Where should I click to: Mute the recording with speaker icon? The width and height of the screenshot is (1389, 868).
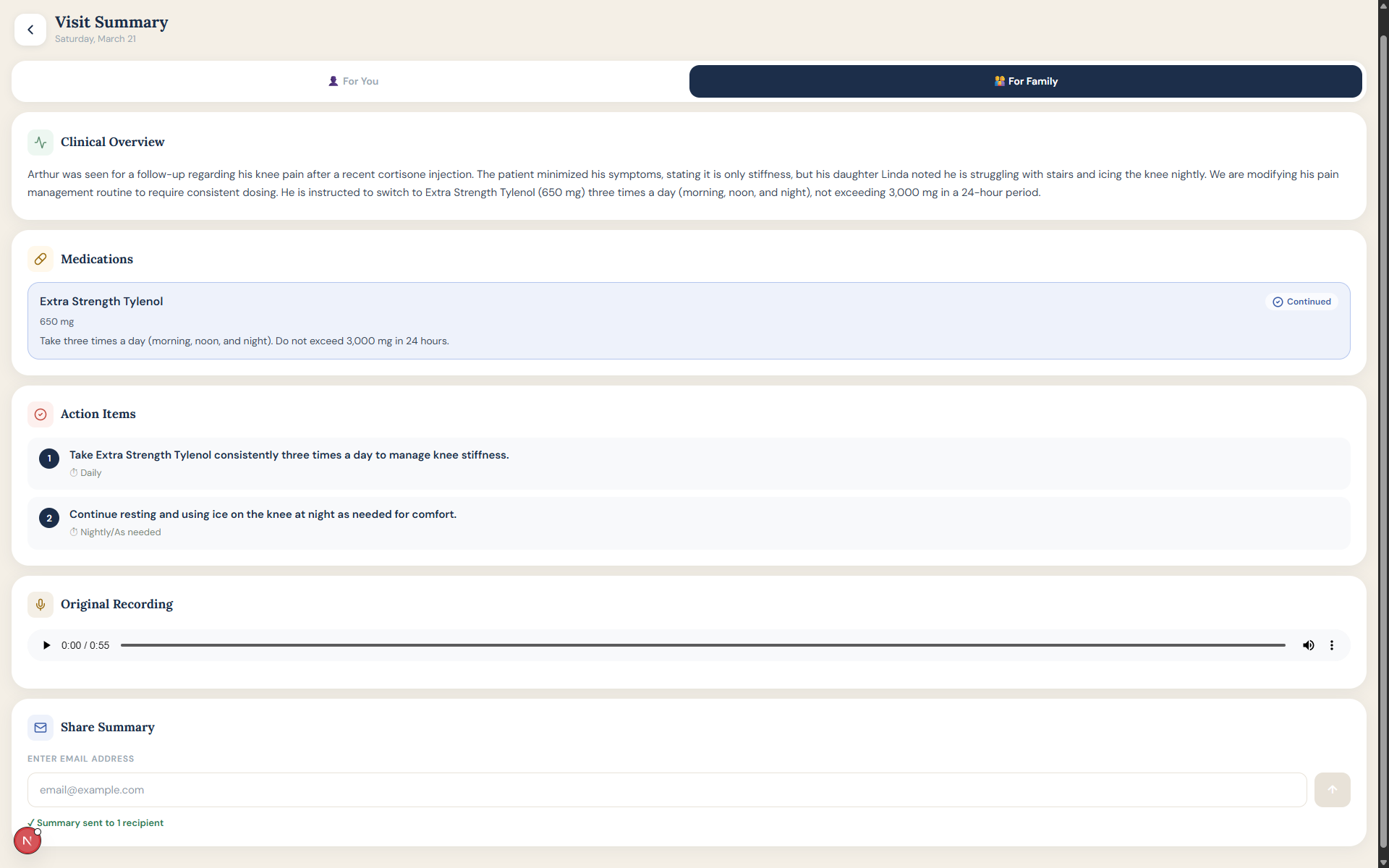1308,645
